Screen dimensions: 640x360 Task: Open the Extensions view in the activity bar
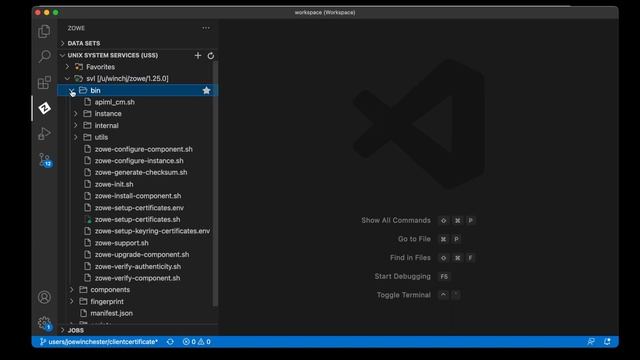(x=44, y=82)
